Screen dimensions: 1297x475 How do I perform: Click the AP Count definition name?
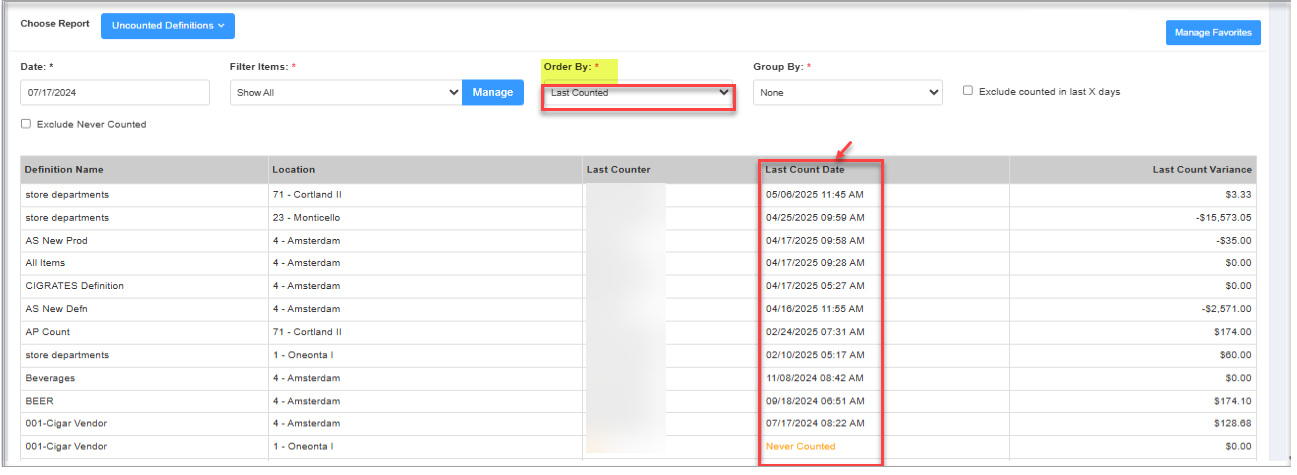point(48,332)
